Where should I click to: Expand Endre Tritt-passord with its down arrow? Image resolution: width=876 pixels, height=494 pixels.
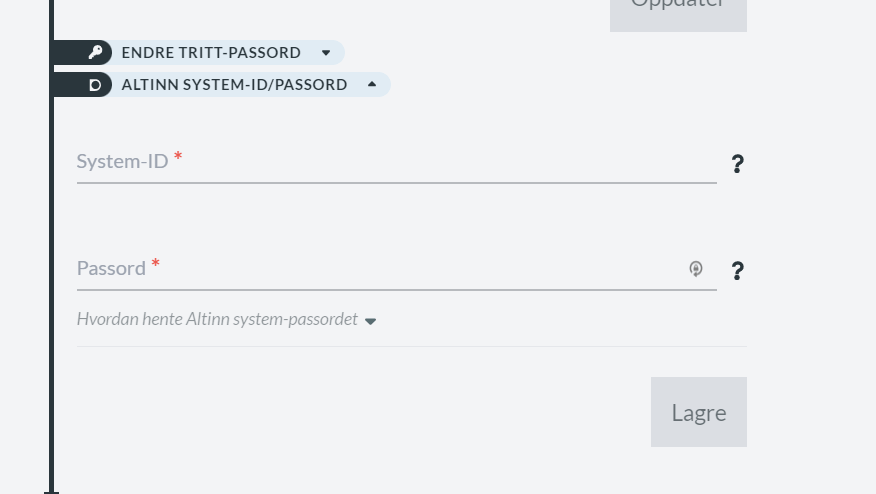point(326,53)
